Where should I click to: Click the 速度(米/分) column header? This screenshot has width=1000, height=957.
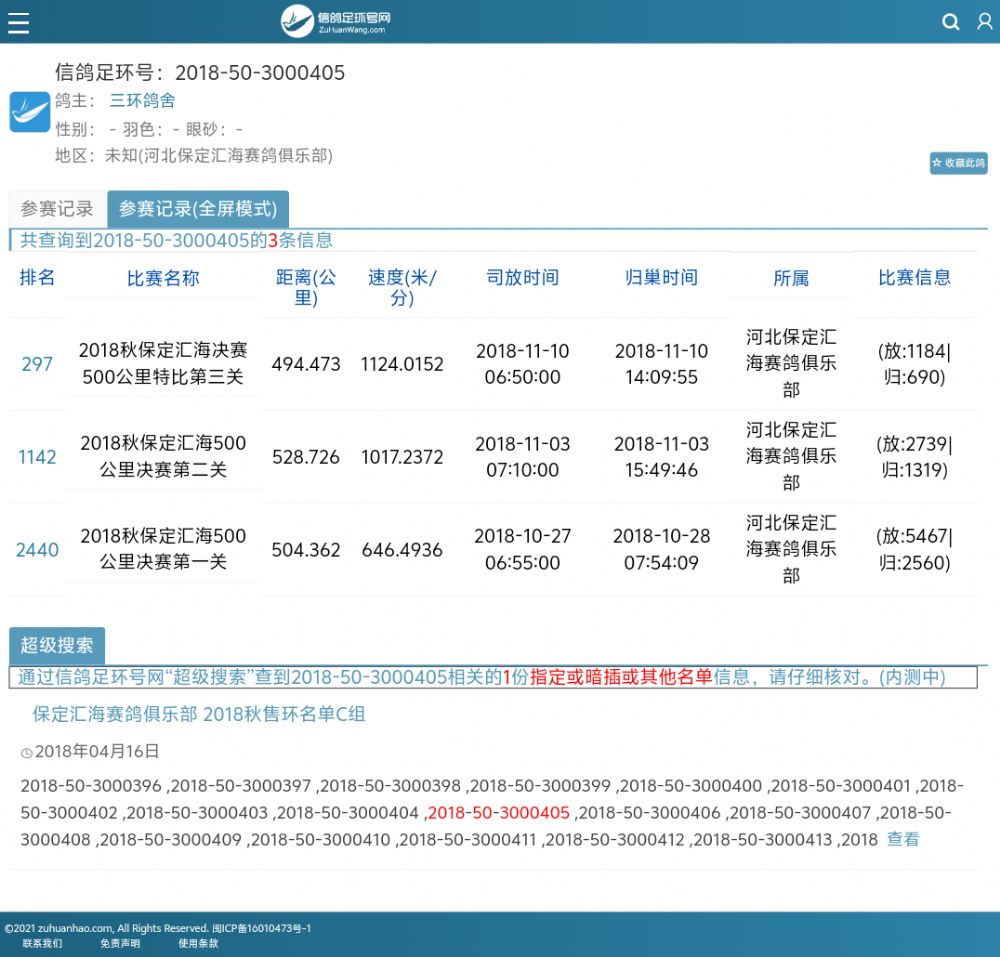(402, 287)
